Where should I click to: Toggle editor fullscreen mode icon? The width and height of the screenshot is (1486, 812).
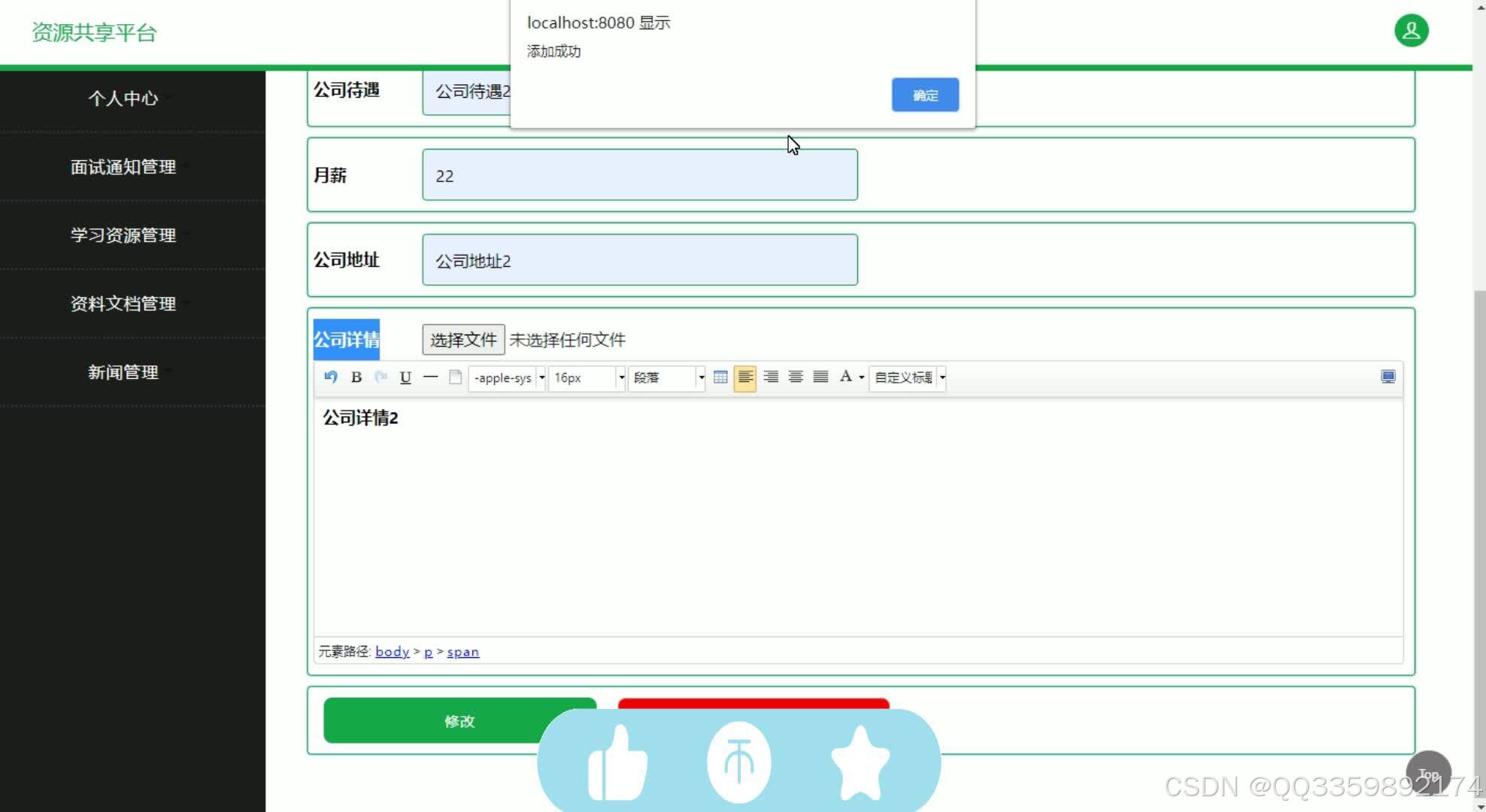pyautogui.click(x=1388, y=377)
